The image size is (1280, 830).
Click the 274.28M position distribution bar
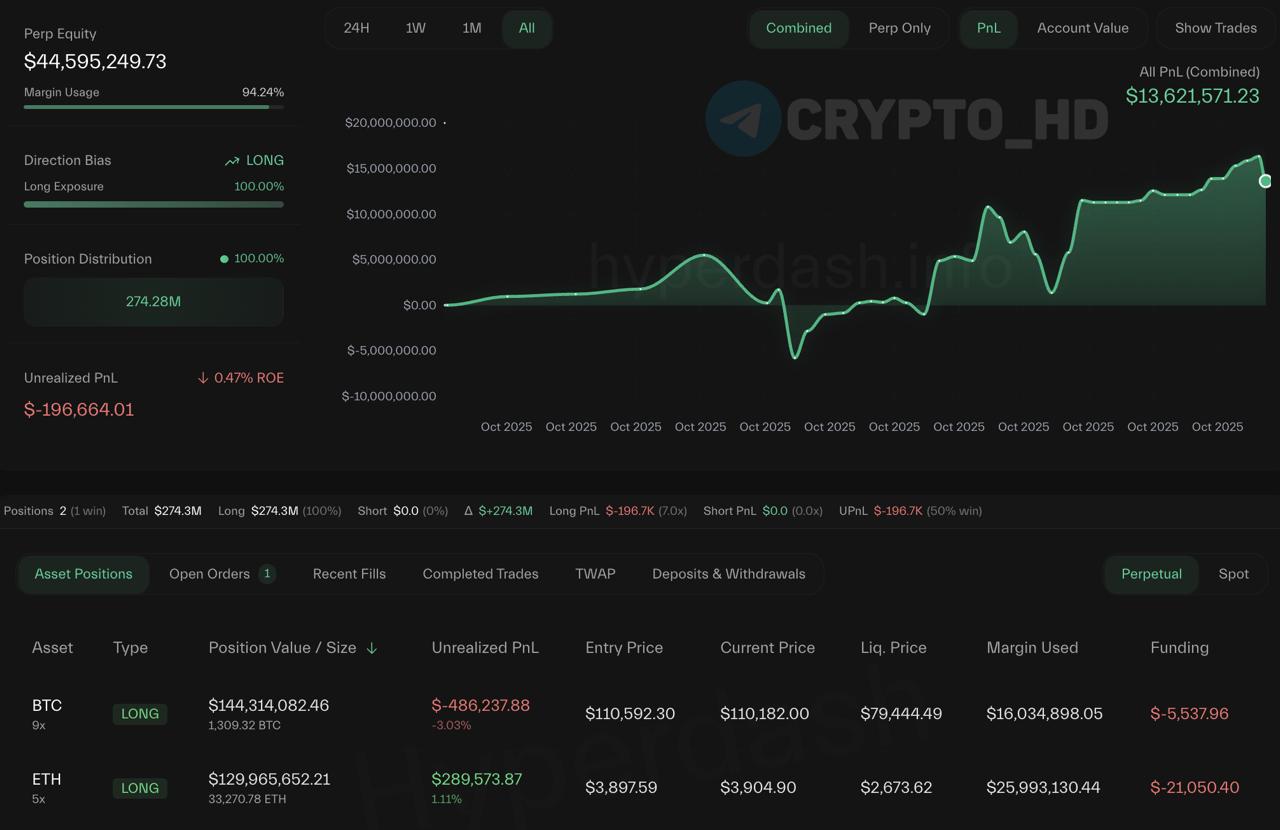153,302
